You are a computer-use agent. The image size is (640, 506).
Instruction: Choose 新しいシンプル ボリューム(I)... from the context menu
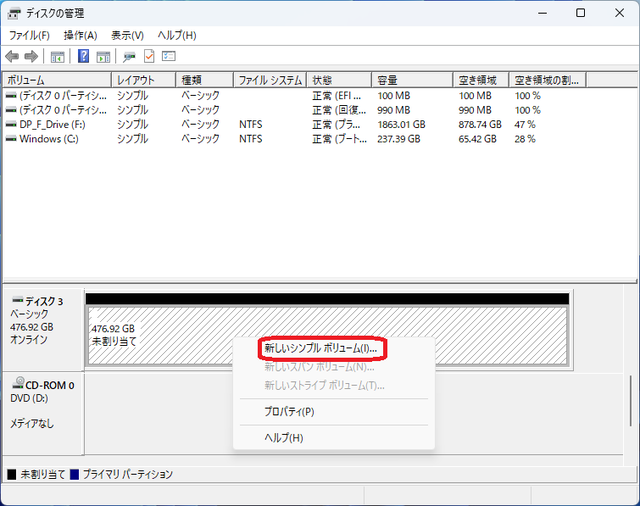point(320,348)
